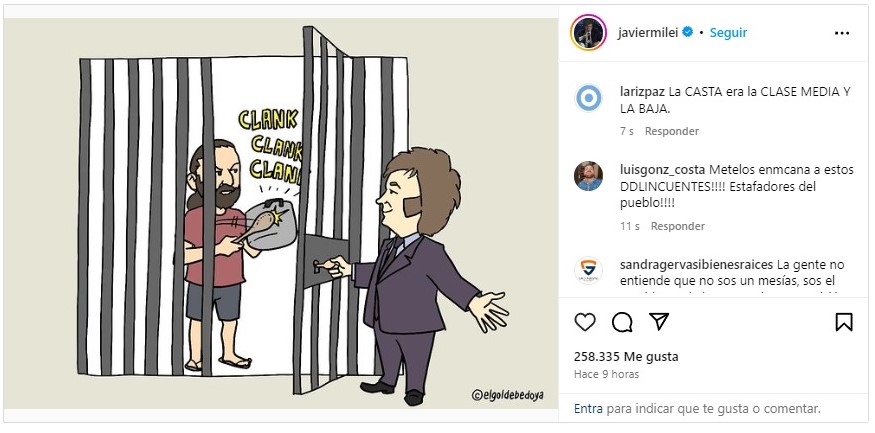875x433 pixels.
Task: Reply to luisgonz_costa comment
Action: [677, 226]
